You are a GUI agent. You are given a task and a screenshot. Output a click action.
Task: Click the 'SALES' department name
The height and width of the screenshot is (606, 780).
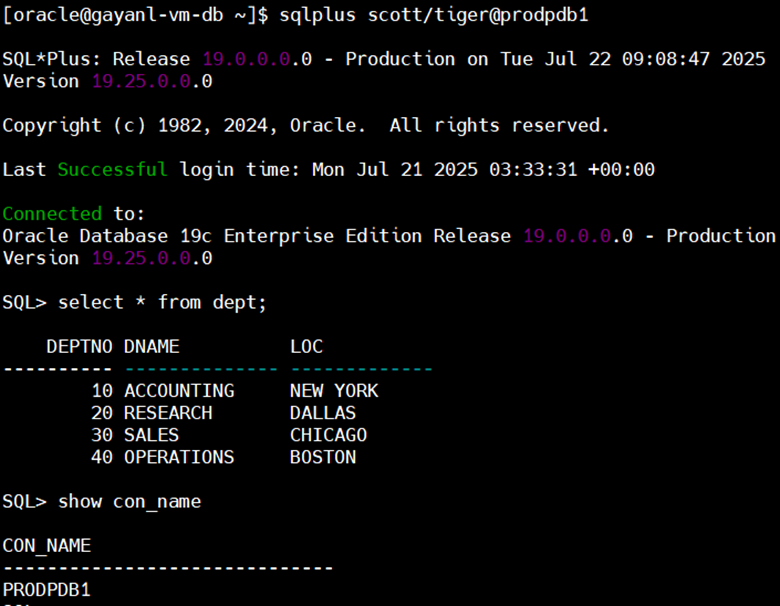tap(151, 435)
